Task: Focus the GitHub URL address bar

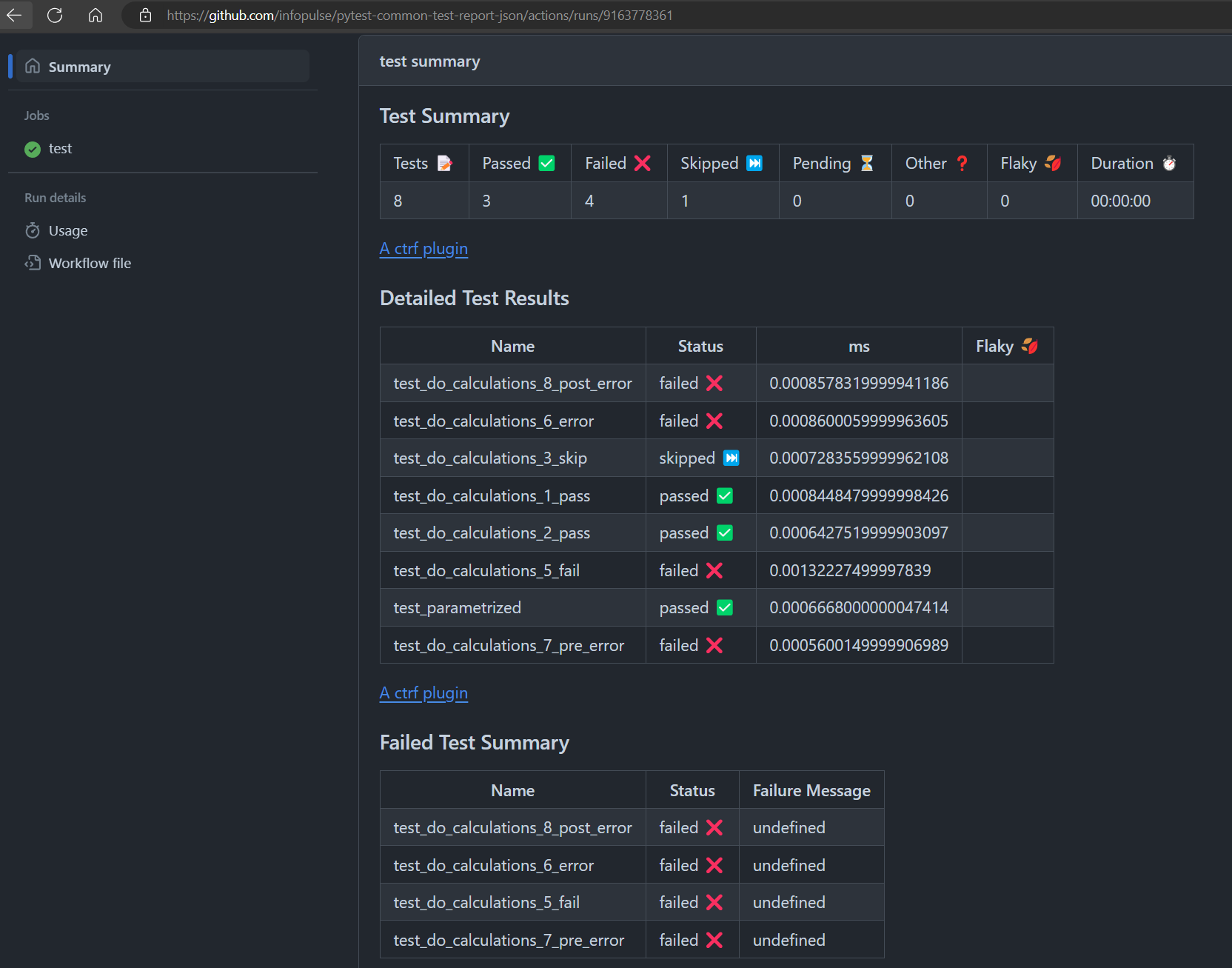Action: pyautogui.click(x=419, y=16)
